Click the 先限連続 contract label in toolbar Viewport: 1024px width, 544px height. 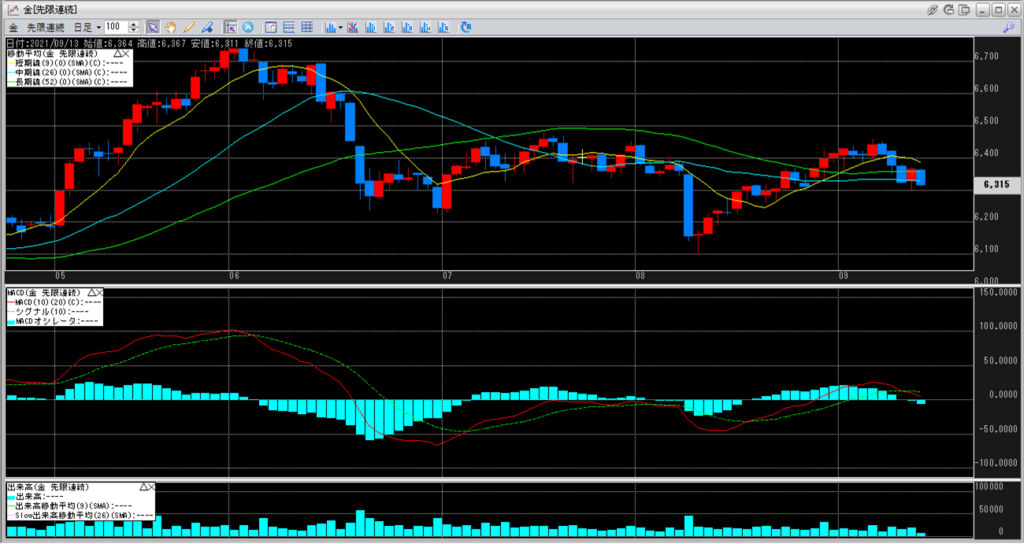46,27
